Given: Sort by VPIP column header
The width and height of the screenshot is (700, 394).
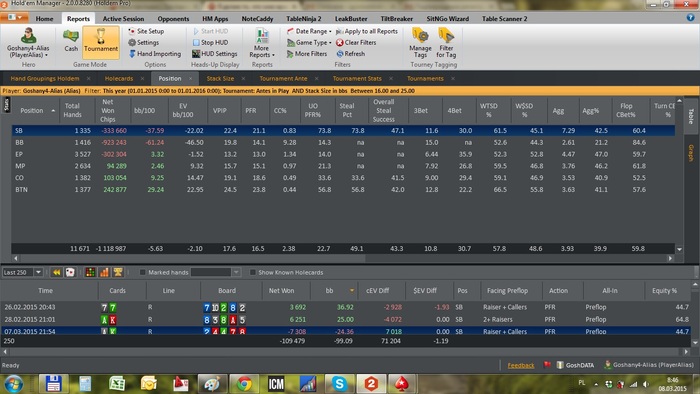Looking at the screenshot, I should point(220,111).
